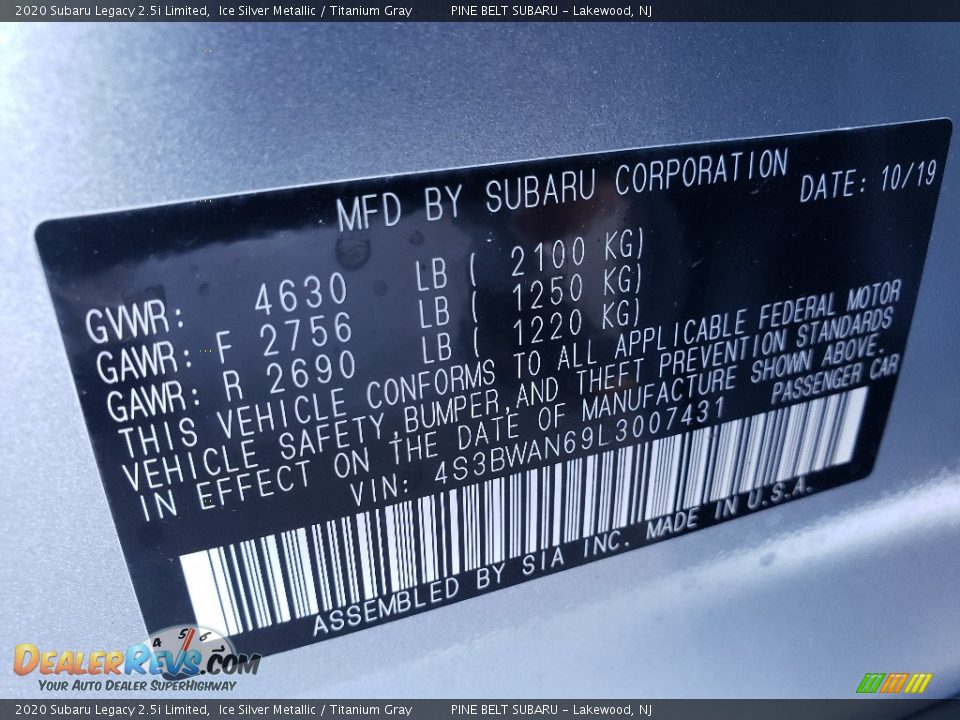Select the GVWR value "4630"
The image size is (960, 720).
coord(301,292)
